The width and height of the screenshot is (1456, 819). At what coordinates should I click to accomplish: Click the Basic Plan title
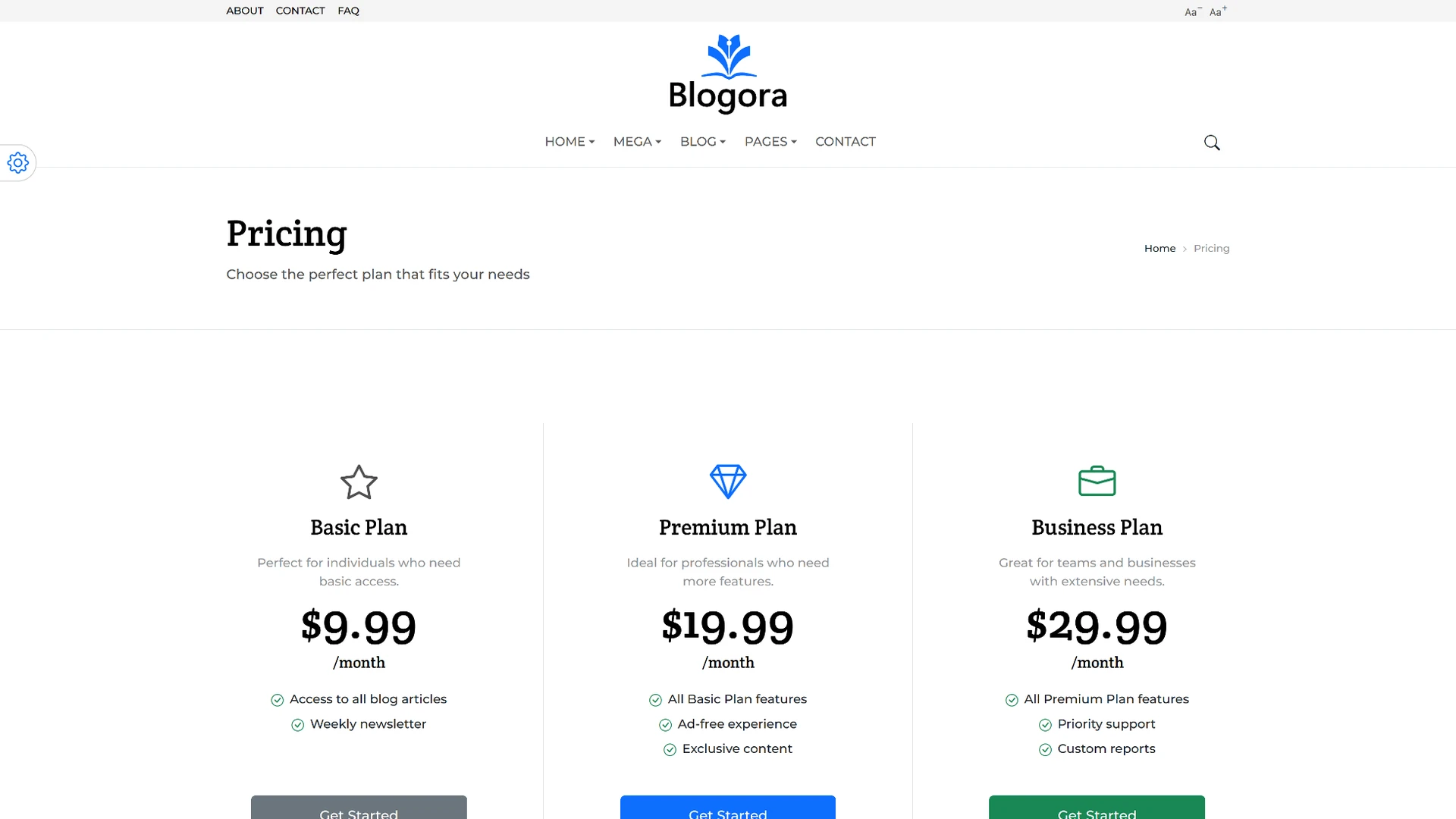(x=359, y=527)
